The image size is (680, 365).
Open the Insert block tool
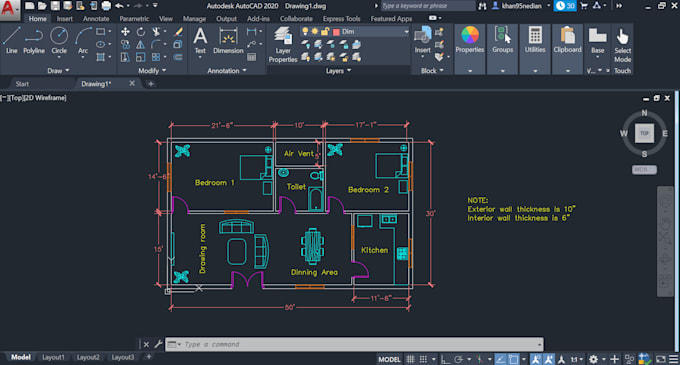422,40
